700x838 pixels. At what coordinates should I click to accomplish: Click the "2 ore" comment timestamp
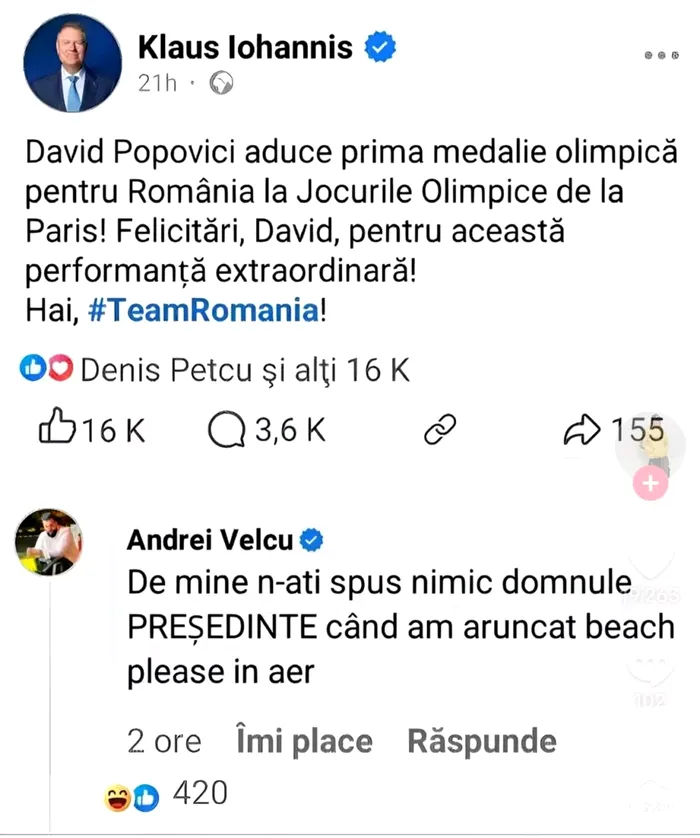164,741
